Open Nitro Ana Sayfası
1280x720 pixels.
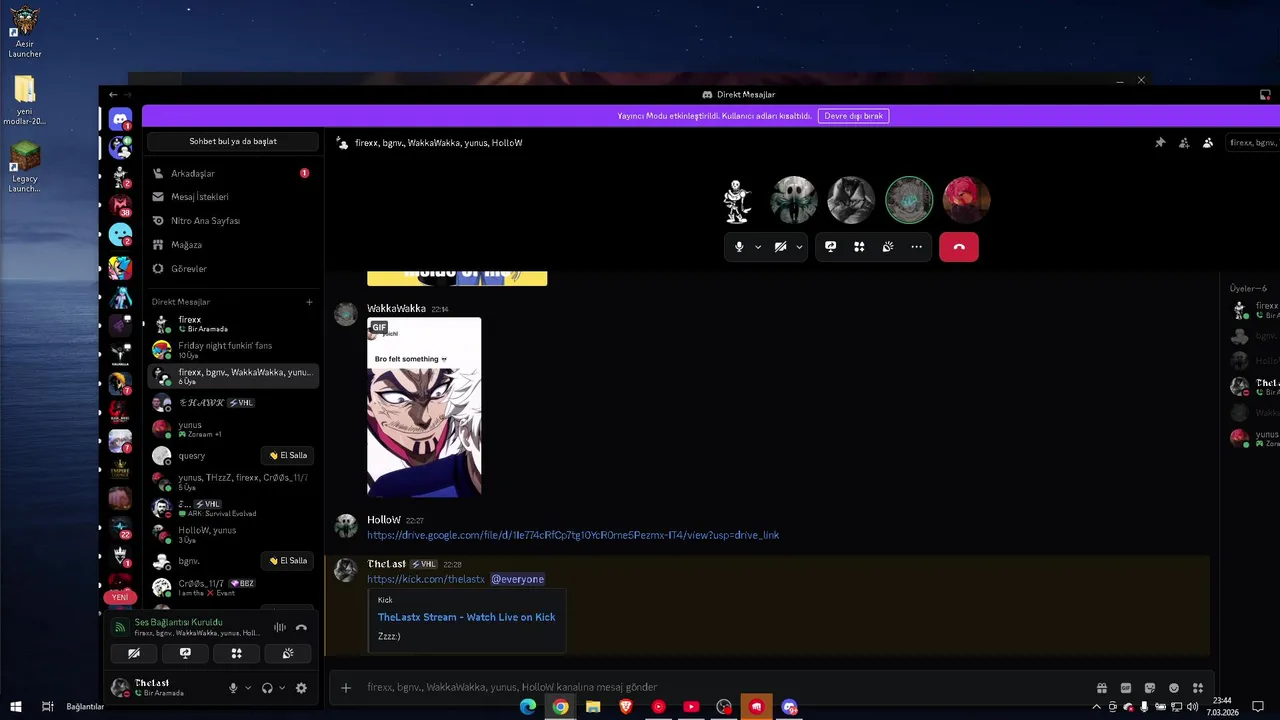pos(231,221)
